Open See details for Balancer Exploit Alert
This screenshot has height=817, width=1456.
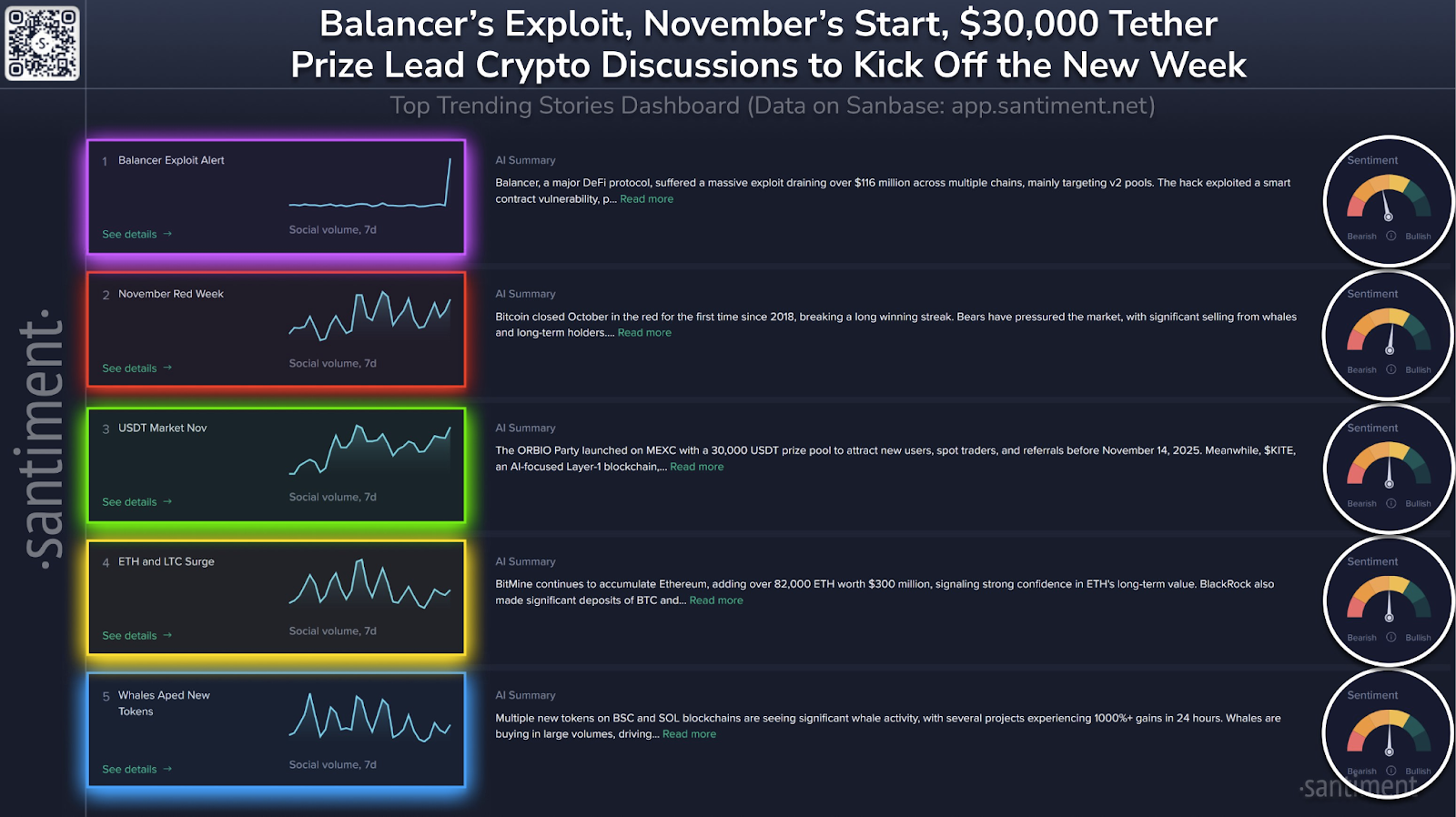click(135, 234)
